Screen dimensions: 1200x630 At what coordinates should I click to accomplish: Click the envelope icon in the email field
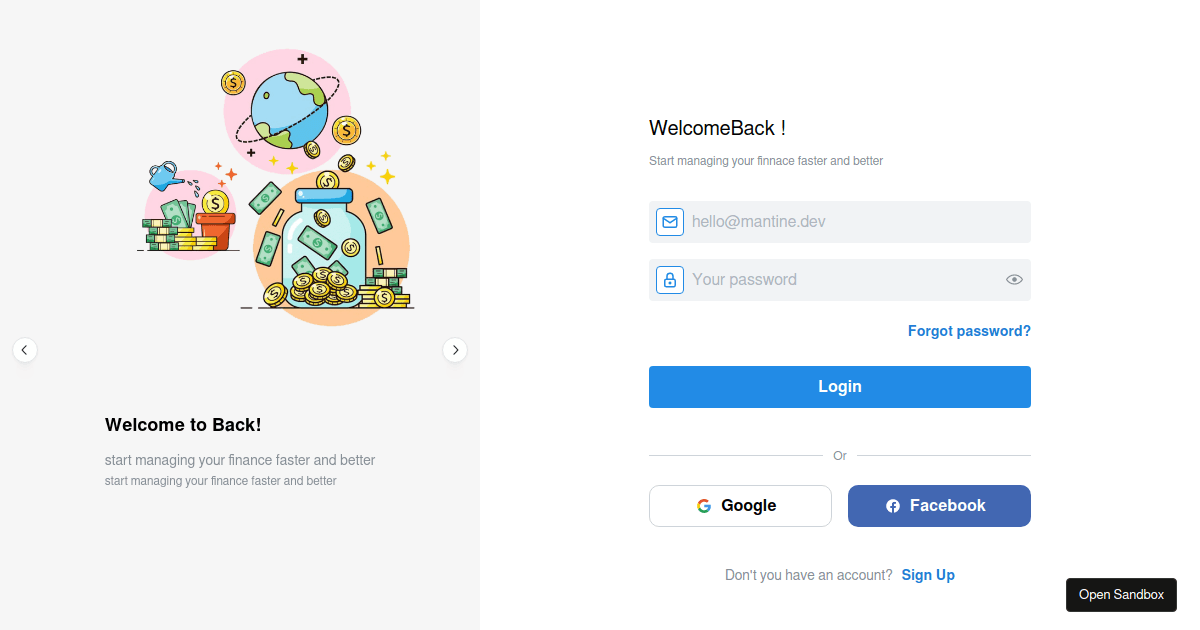[x=669, y=221]
